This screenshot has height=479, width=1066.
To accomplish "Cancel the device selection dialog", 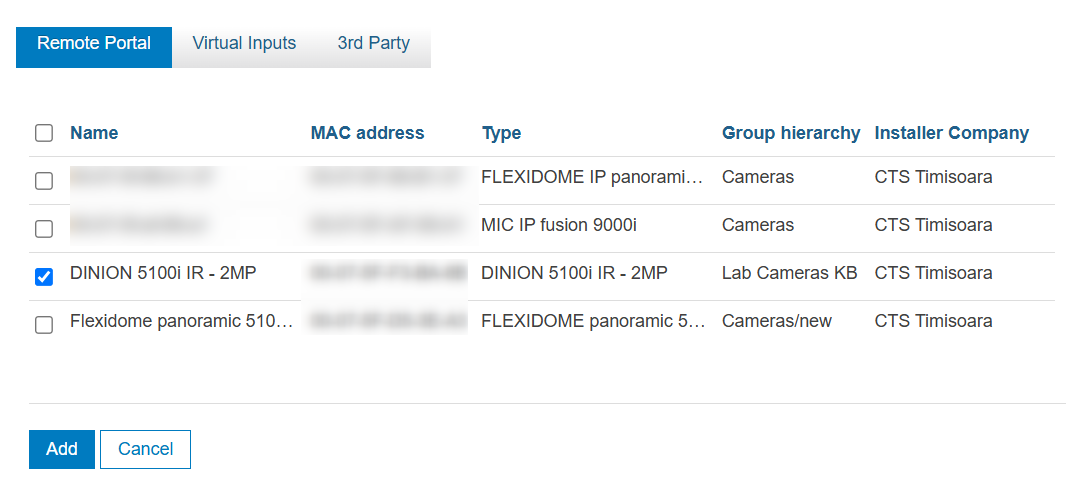I will point(145,449).
